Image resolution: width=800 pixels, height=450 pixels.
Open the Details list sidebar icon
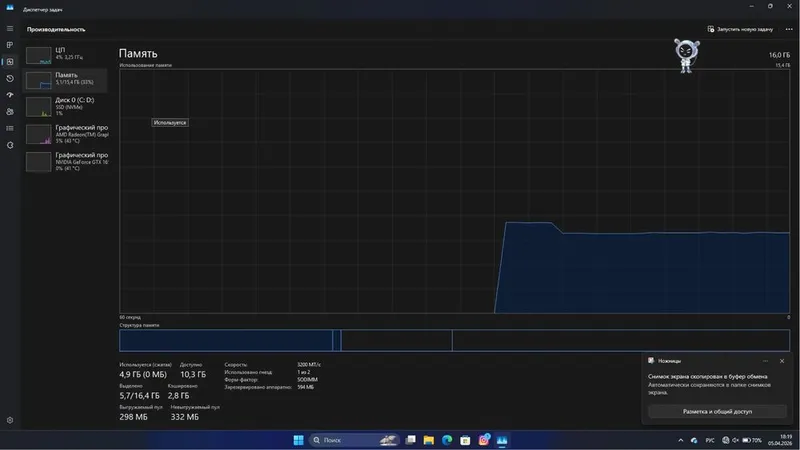[x=10, y=129]
